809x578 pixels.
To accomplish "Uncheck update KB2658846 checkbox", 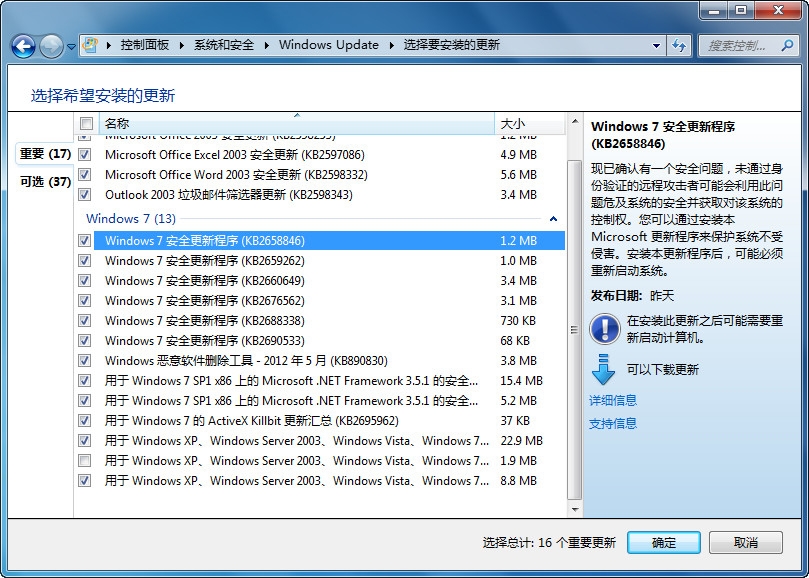I will pos(85,240).
